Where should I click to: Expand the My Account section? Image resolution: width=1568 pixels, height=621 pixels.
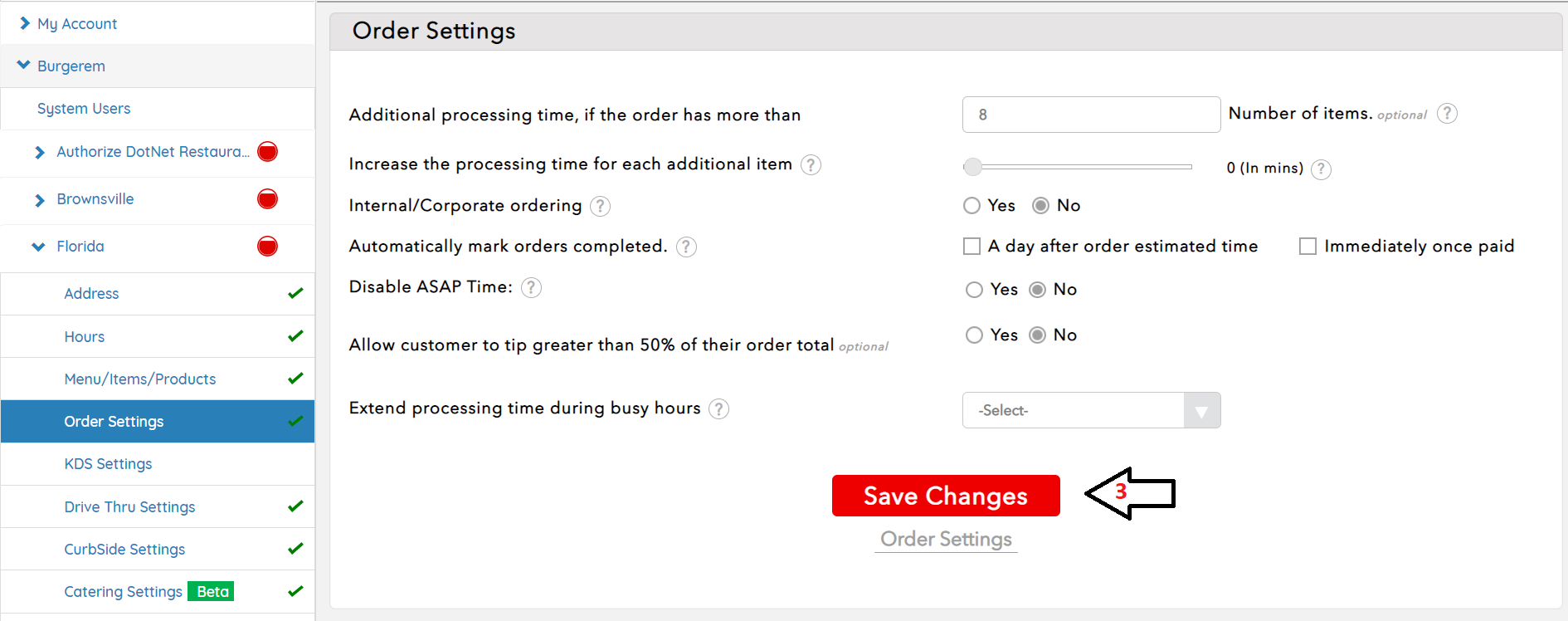point(25,24)
